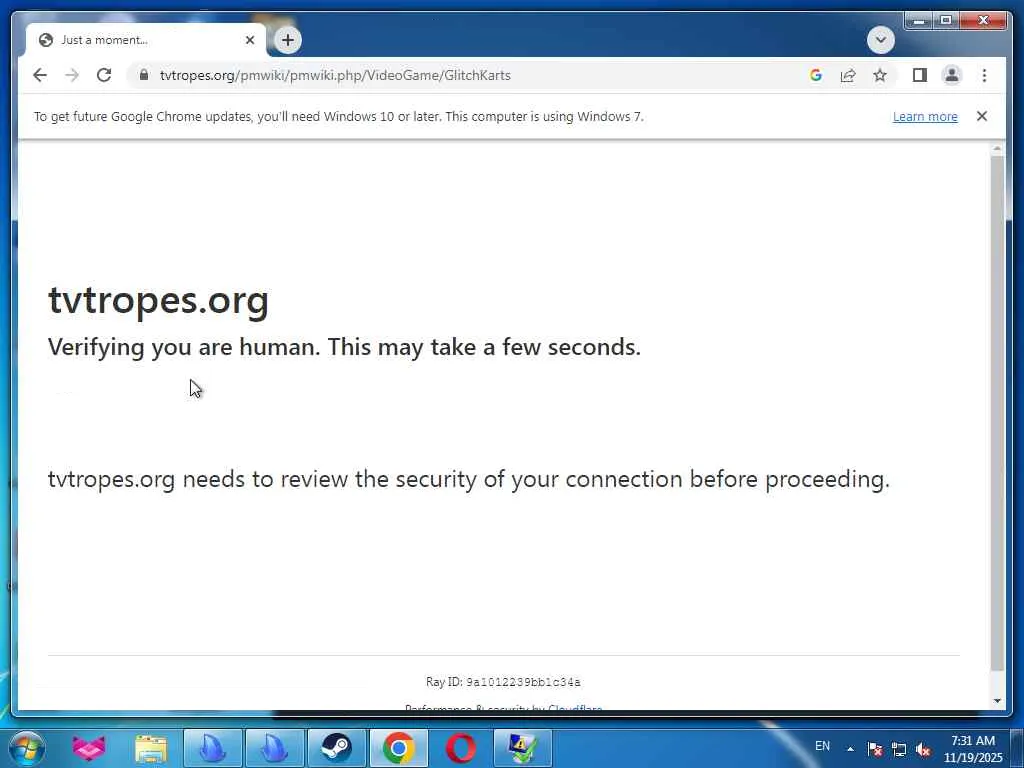Click the page scroll-down arrow
The height and width of the screenshot is (768, 1024).
pos(997,701)
